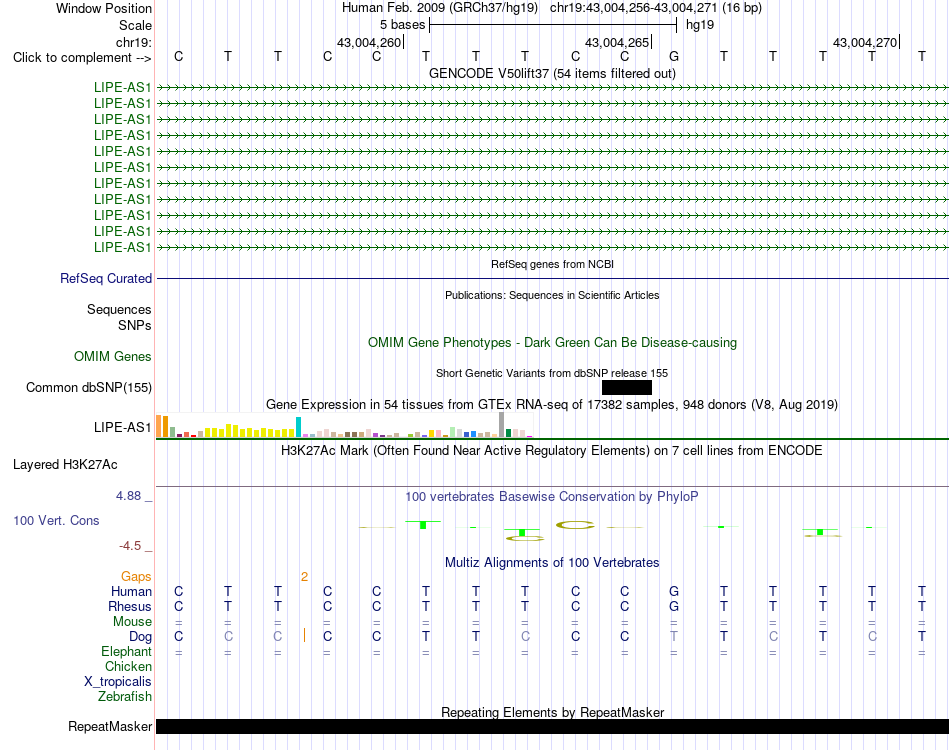This screenshot has height=750, width=950.
Task: Click the Layered H3K27Ac track label
Action: point(65,465)
